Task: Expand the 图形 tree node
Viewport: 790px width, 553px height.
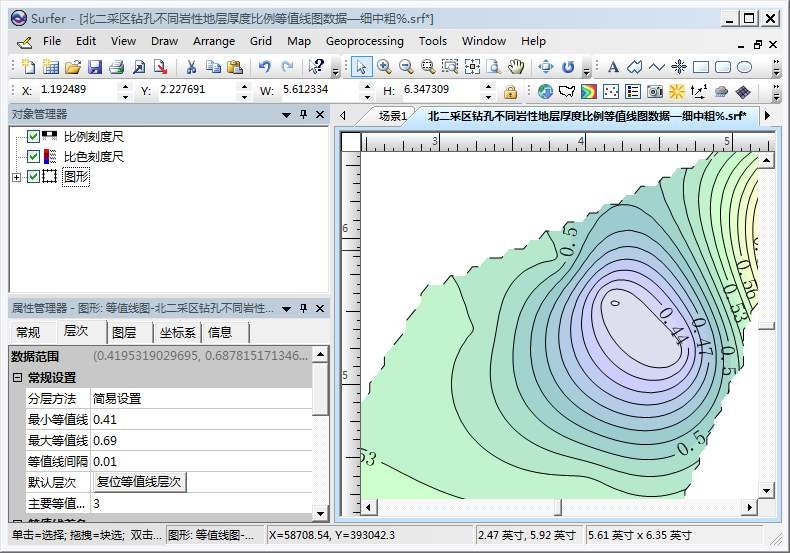Action: click(x=16, y=178)
